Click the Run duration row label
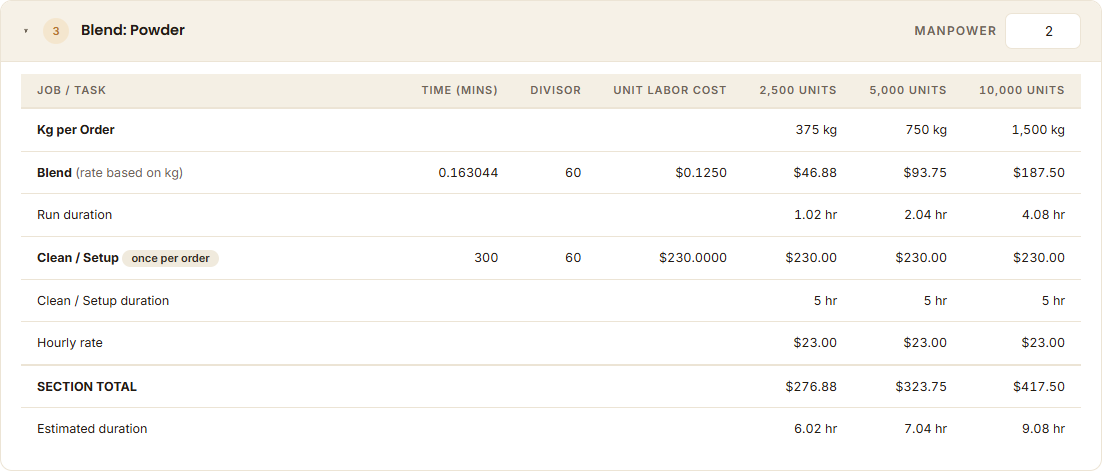The height and width of the screenshot is (471, 1102). coord(74,215)
